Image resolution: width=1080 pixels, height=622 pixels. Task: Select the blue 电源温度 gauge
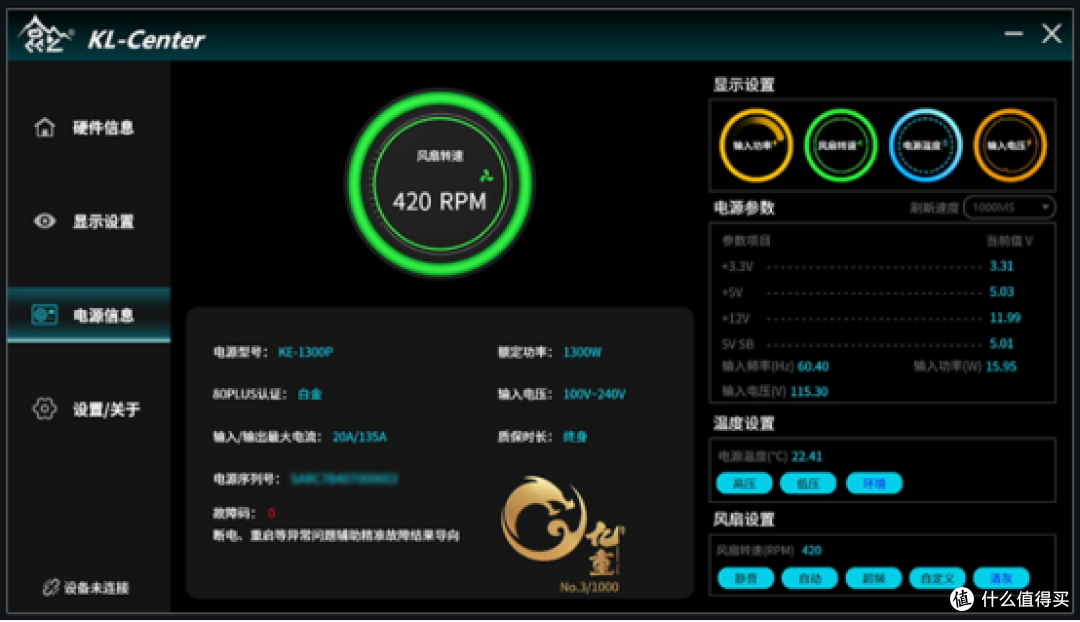pos(925,145)
